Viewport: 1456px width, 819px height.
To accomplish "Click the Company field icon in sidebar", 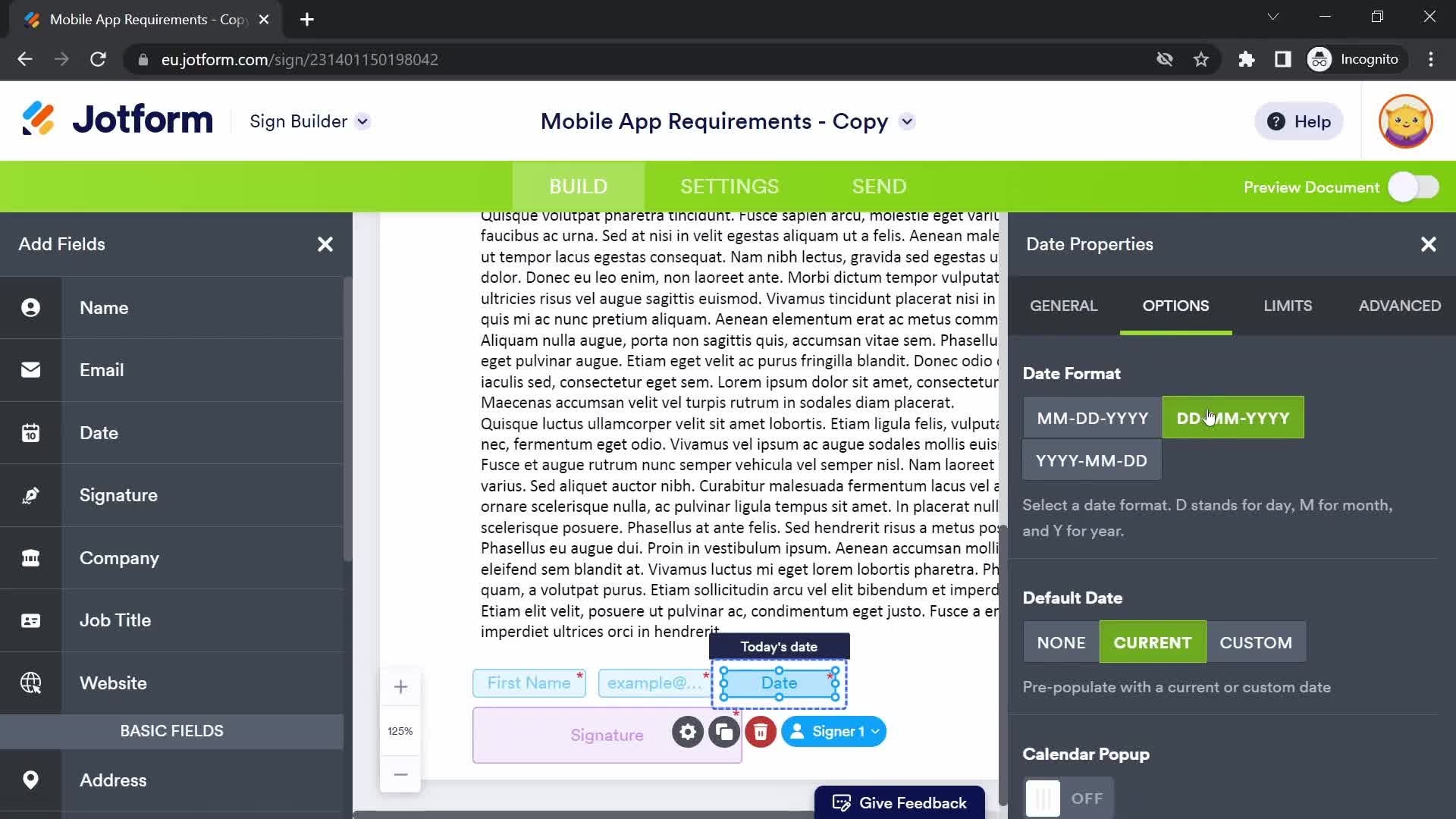I will click(30, 558).
